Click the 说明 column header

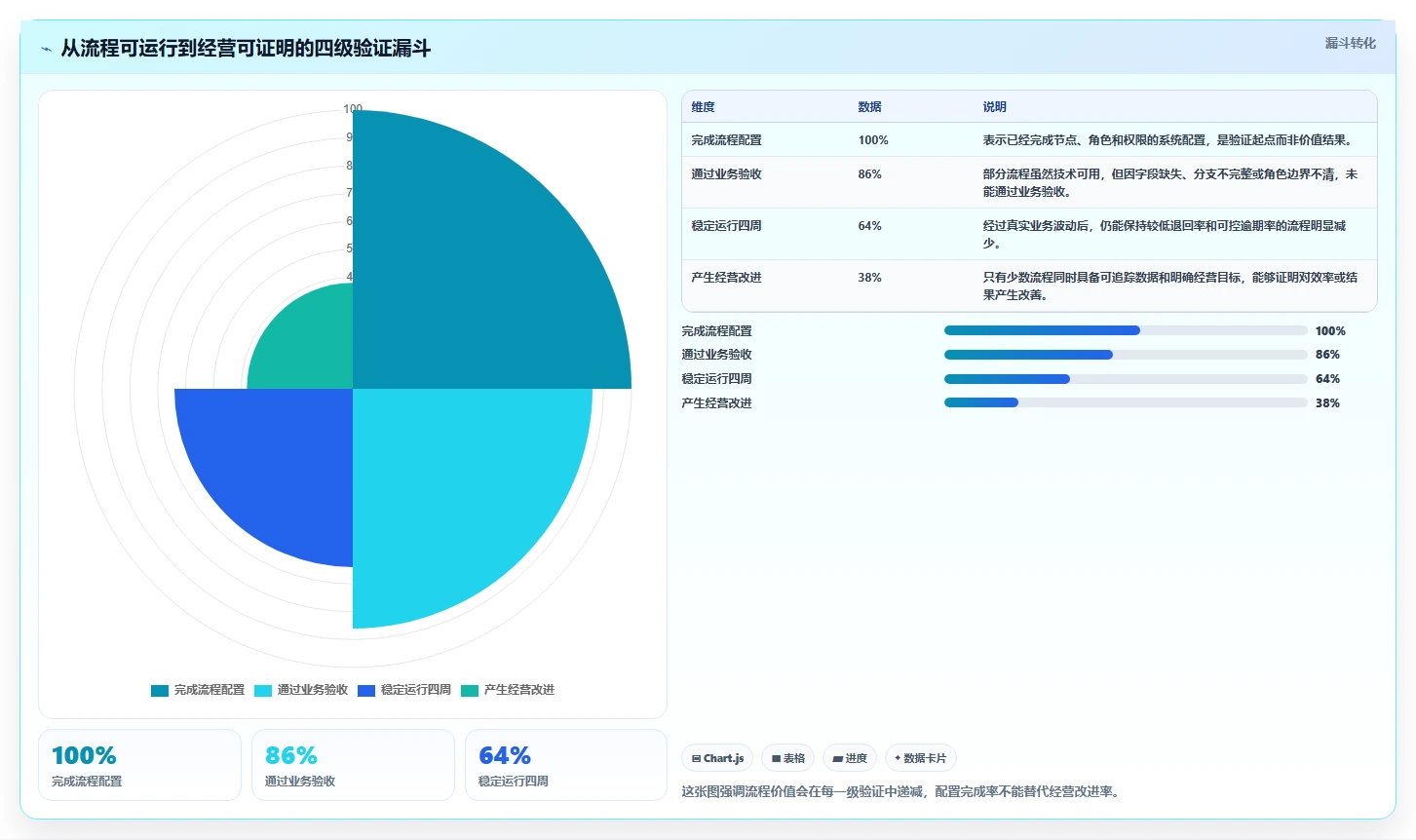point(994,107)
